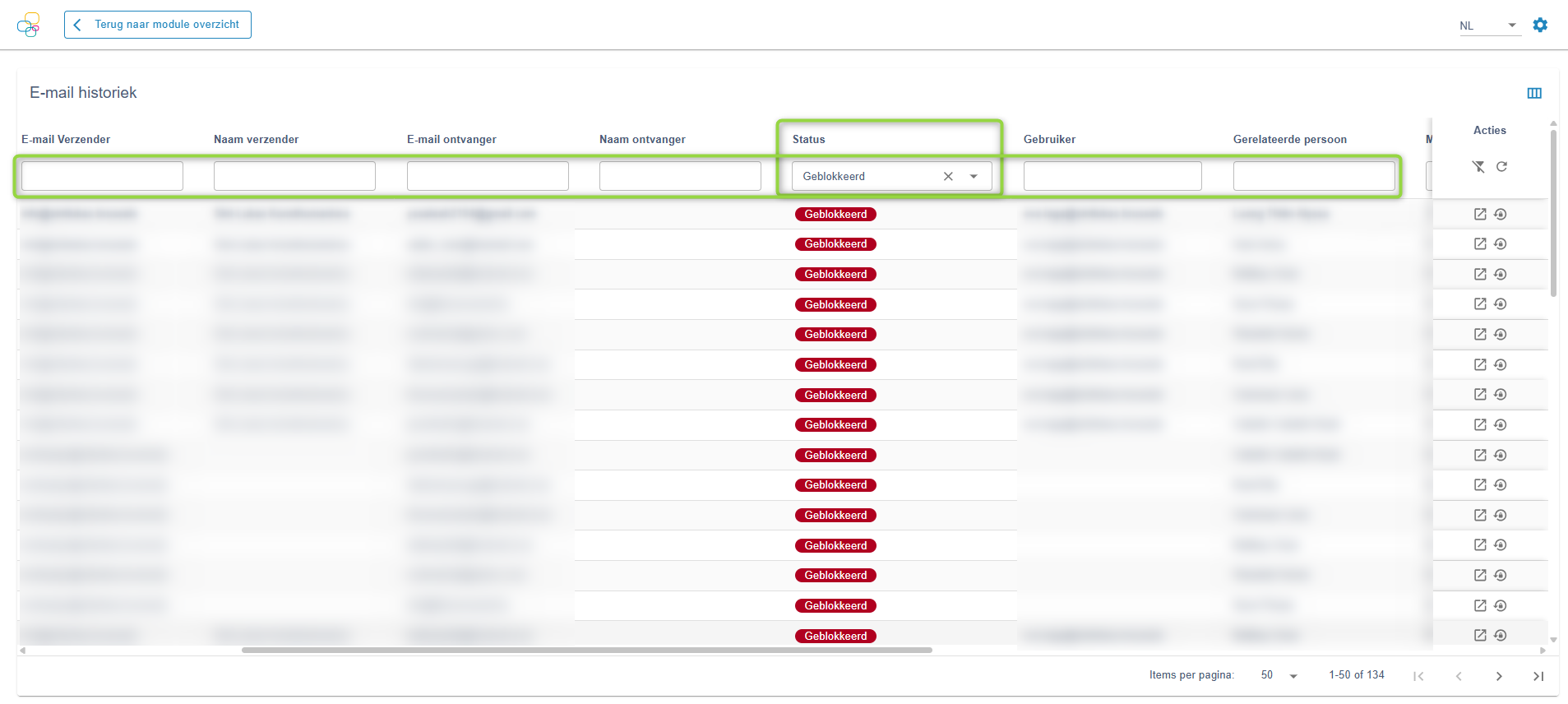Click Terug naar module overzicht button
The height and width of the screenshot is (704, 1568).
(x=158, y=25)
